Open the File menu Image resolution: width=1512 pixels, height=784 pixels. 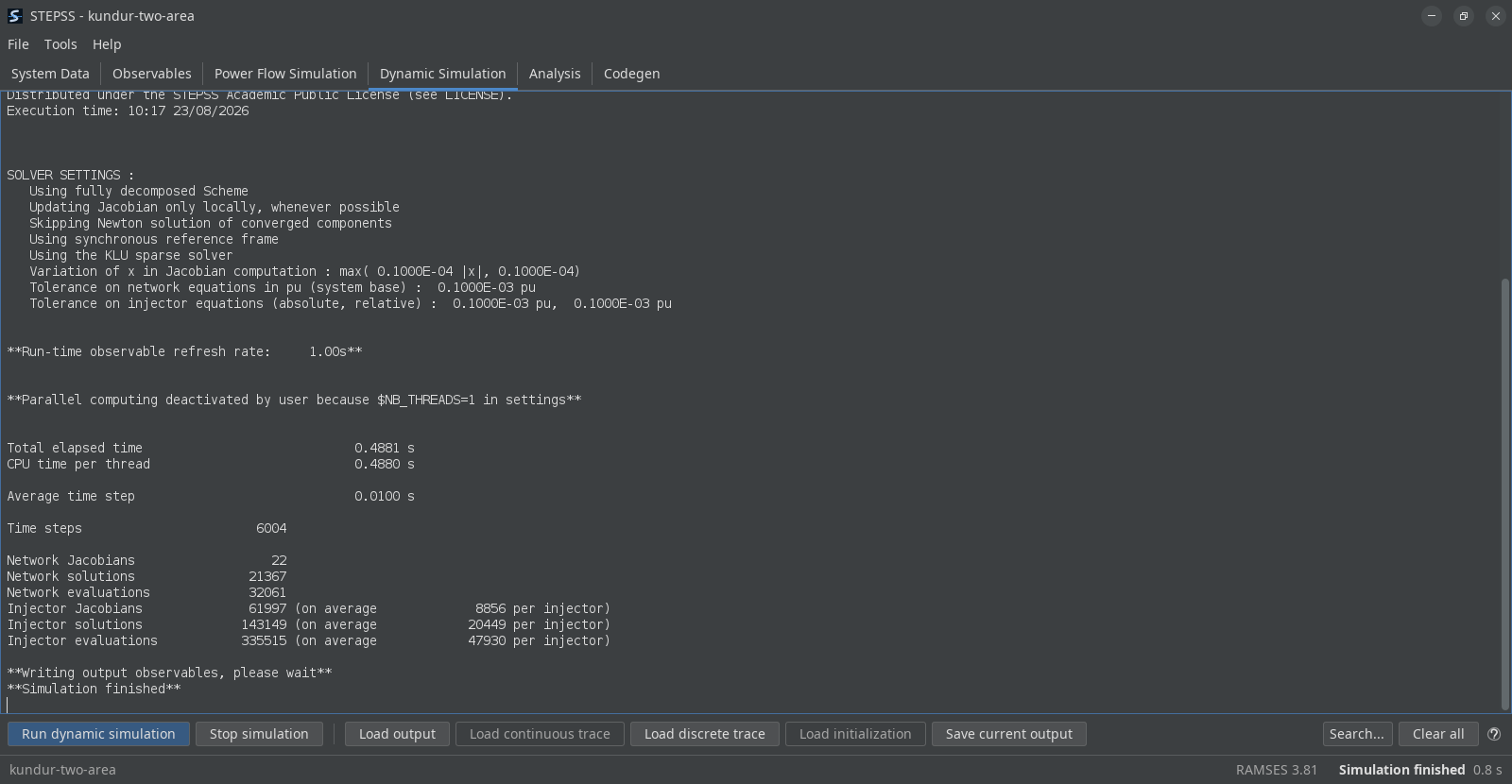point(18,44)
